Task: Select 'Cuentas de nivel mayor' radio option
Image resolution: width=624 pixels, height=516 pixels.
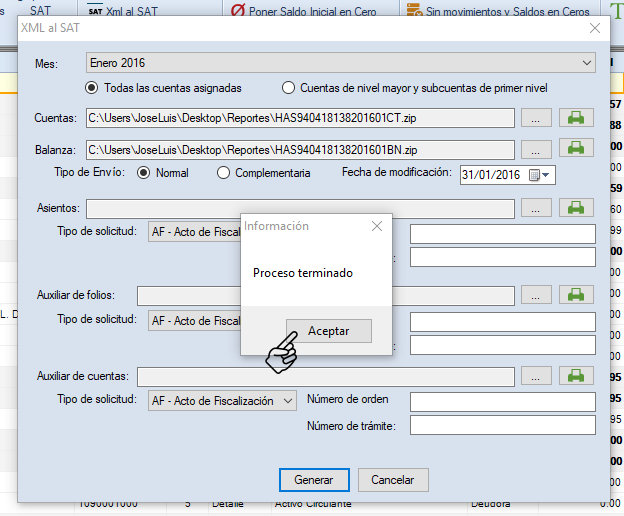Action: click(289, 87)
